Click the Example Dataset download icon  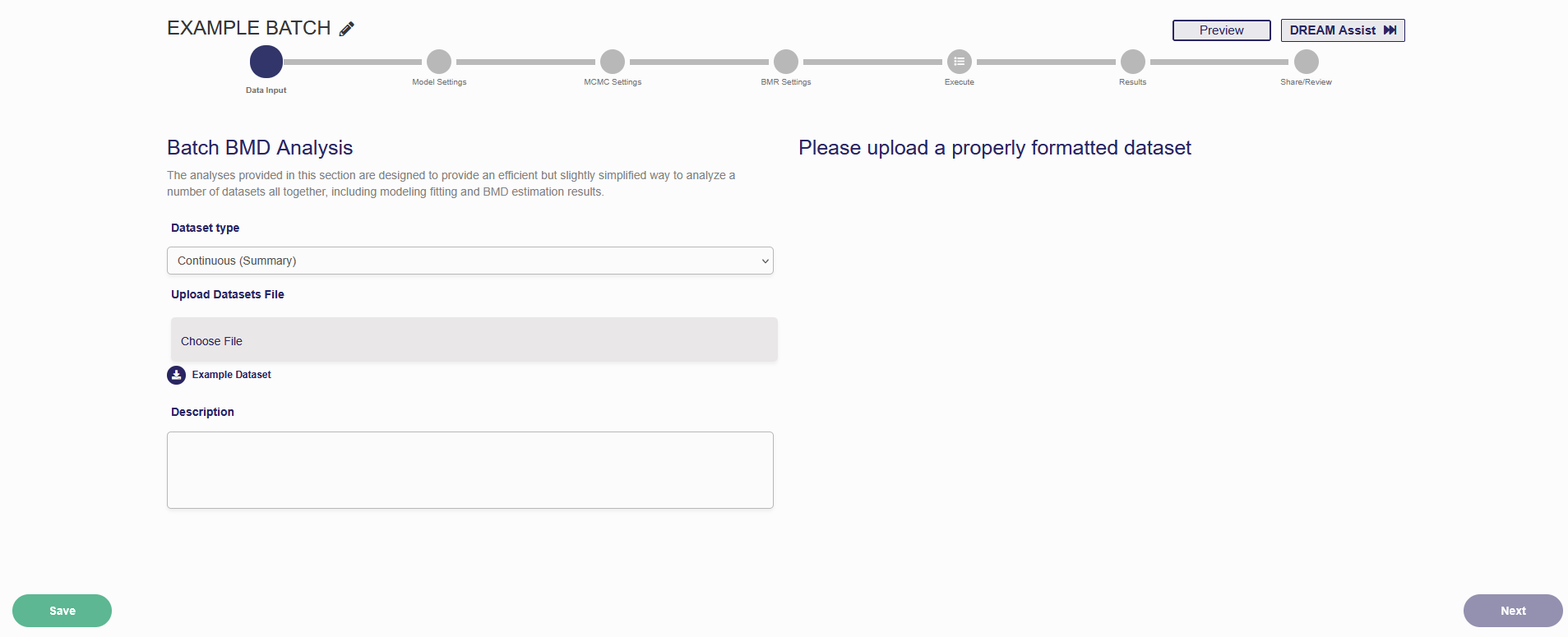176,375
